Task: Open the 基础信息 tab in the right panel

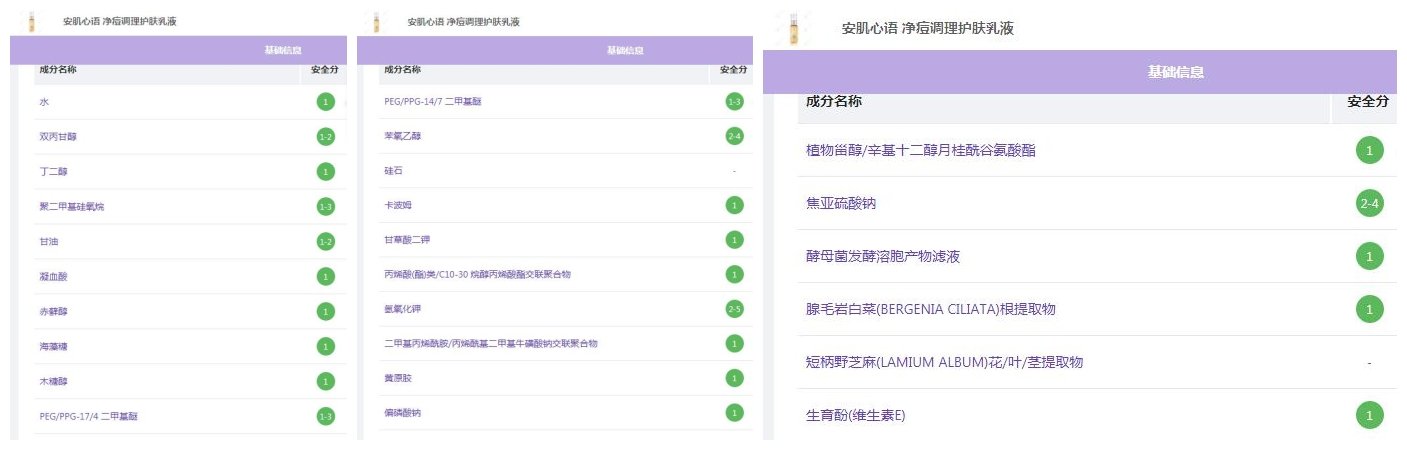Action: pos(1176,72)
